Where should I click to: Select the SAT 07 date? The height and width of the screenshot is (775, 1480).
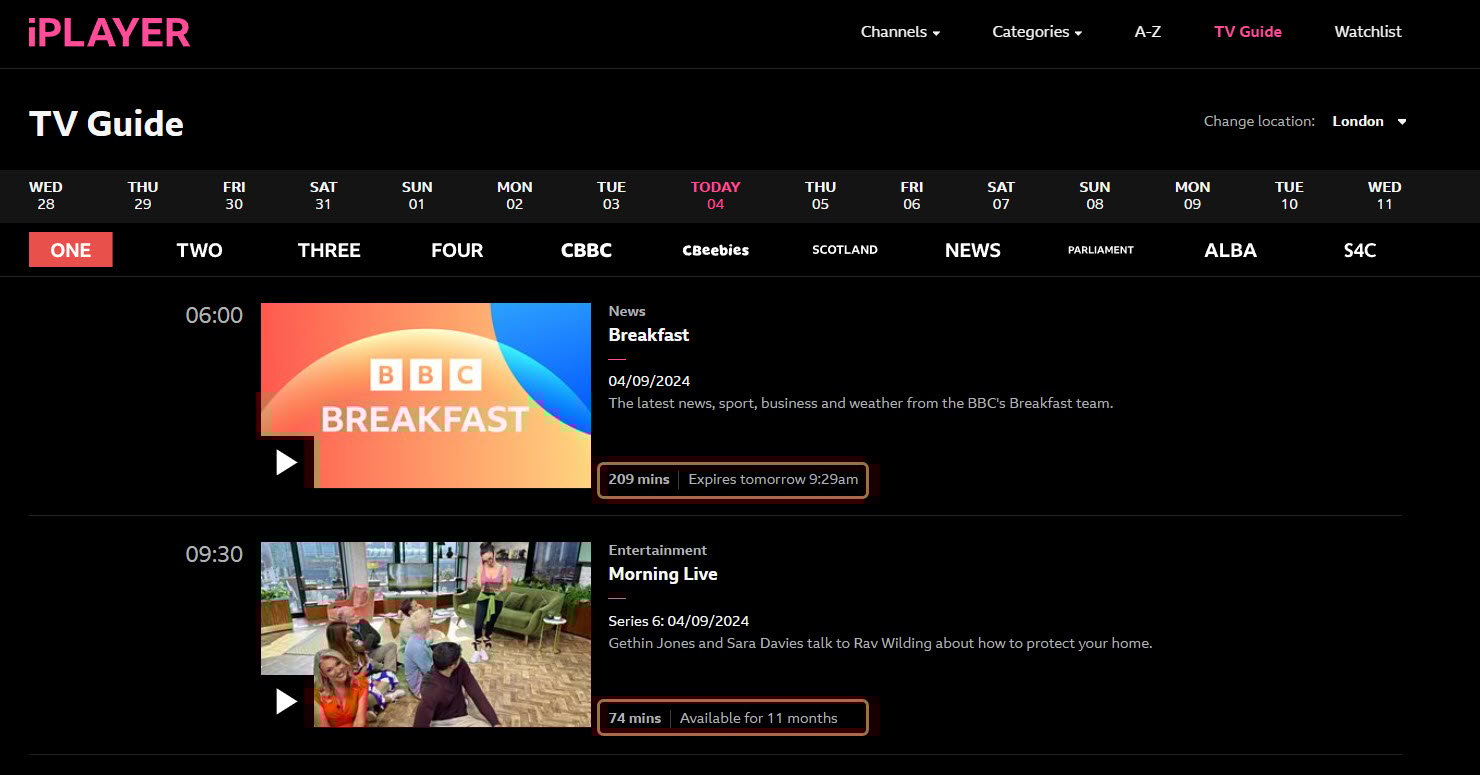click(x=1000, y=195)
